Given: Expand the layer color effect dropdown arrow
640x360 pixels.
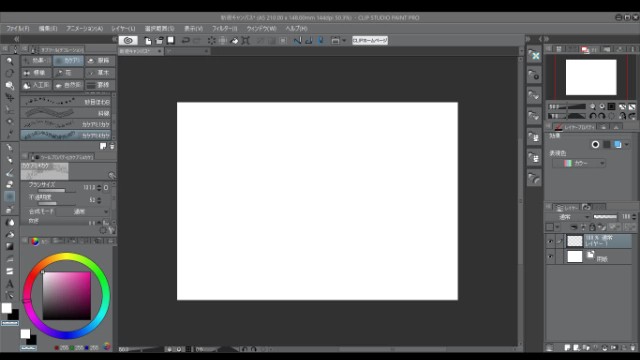Looking at the screenshot, I should click(627, 144).
